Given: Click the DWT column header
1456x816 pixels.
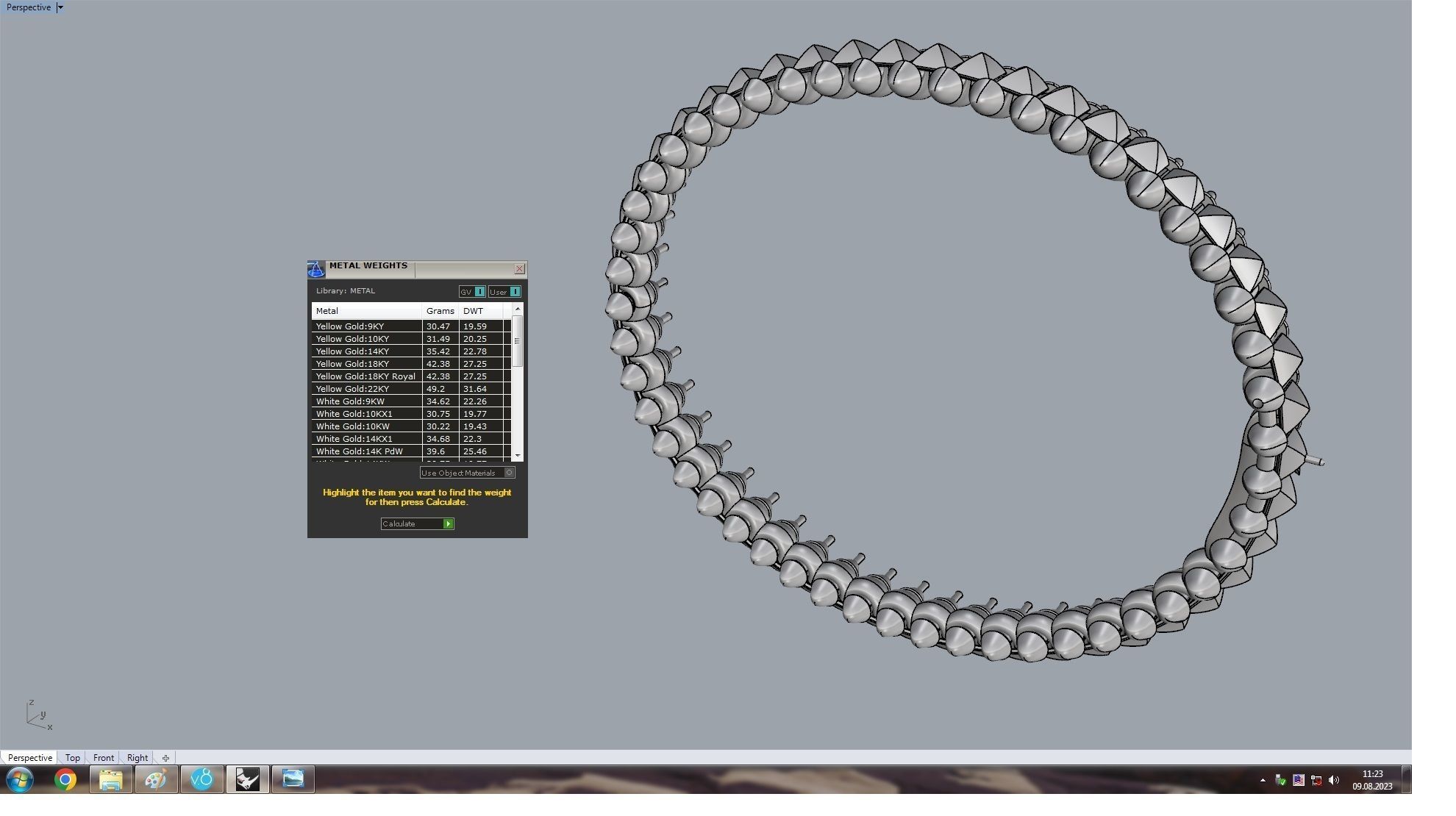Looking at the screenshot, I should click(x=481, y=311).
